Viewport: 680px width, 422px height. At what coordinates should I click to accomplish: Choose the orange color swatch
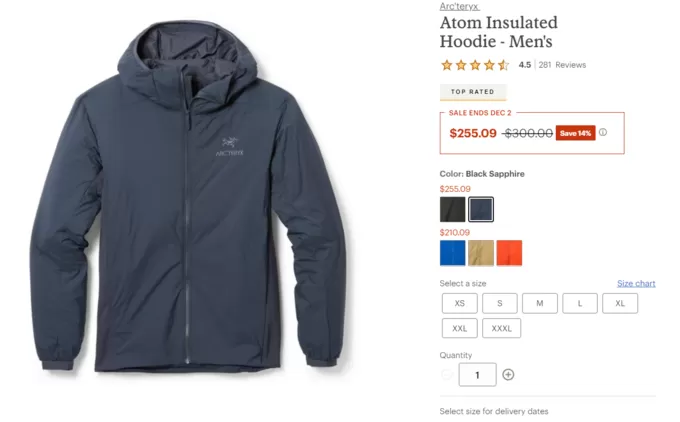pyautogui.click(x=509, y=253)
